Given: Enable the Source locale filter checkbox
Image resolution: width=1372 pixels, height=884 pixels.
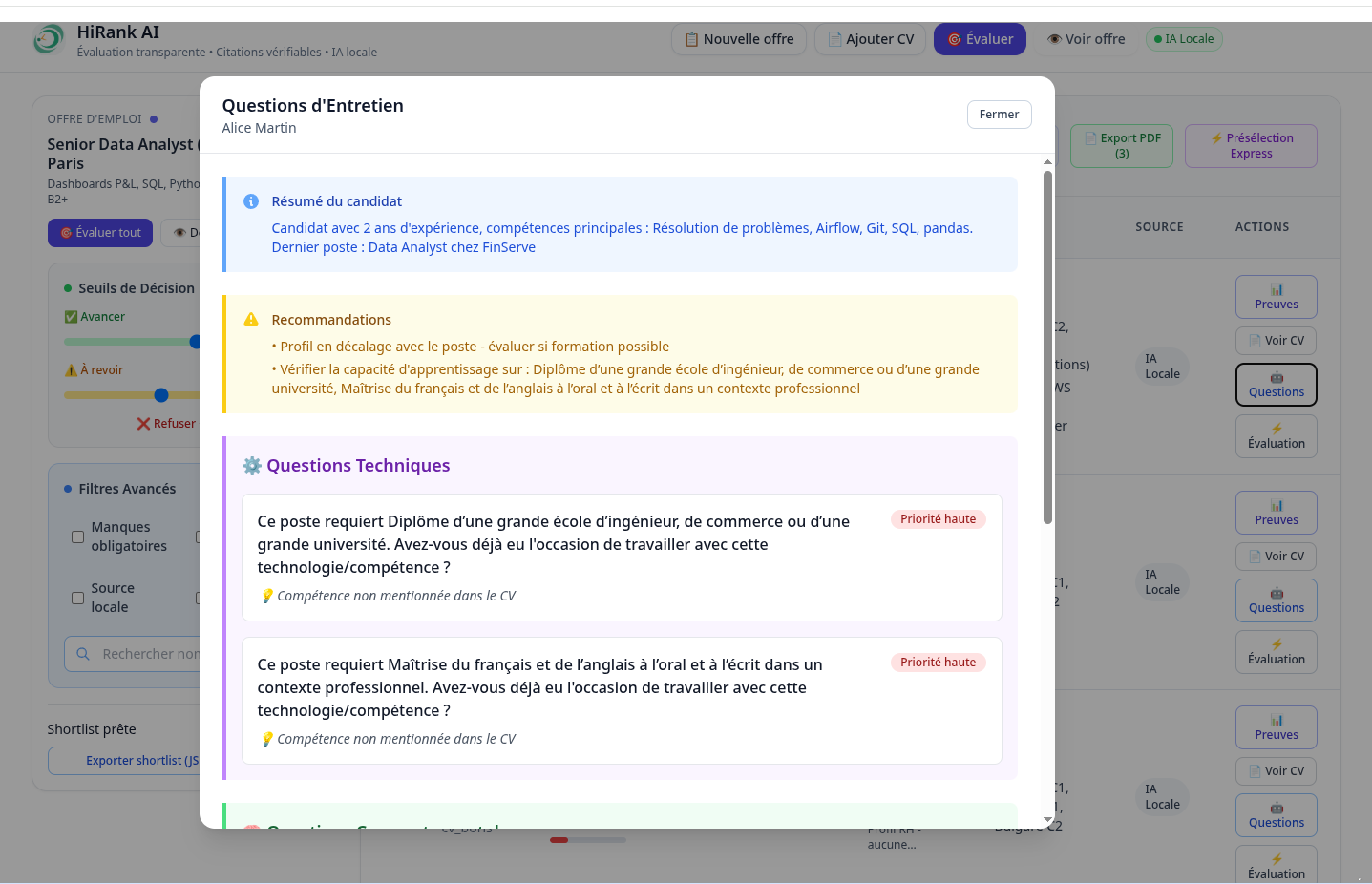Looking at the screenshot, I should [x=78, y=598].
